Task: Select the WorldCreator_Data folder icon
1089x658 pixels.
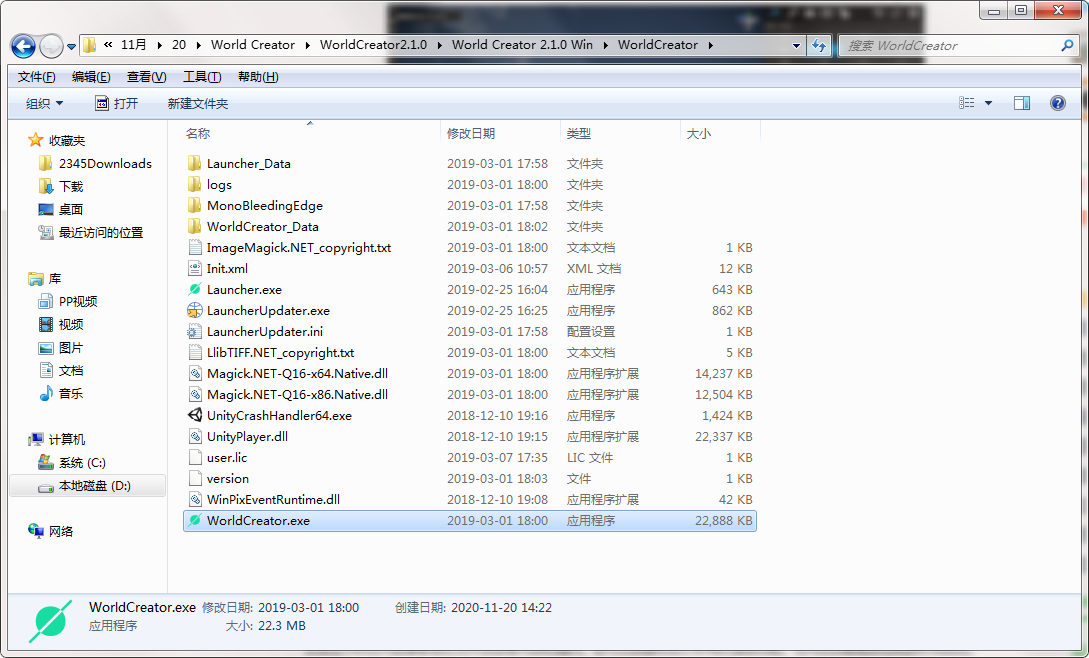Action: [x=195, y=227]
